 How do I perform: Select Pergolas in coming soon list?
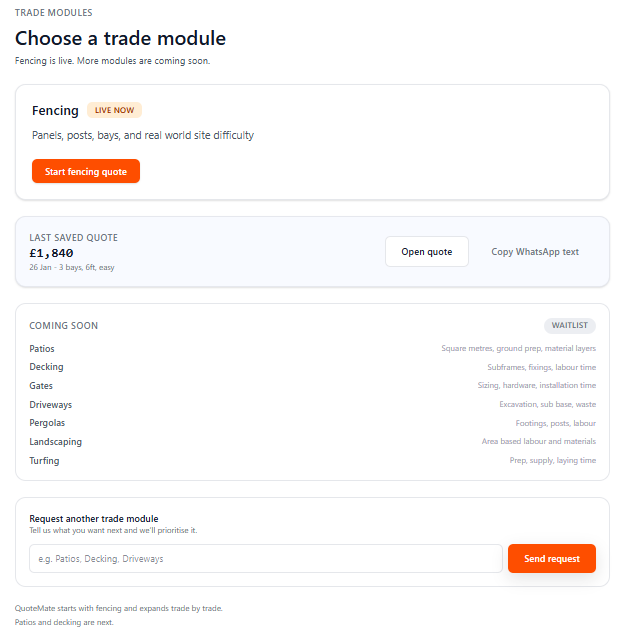coord(47,423)
